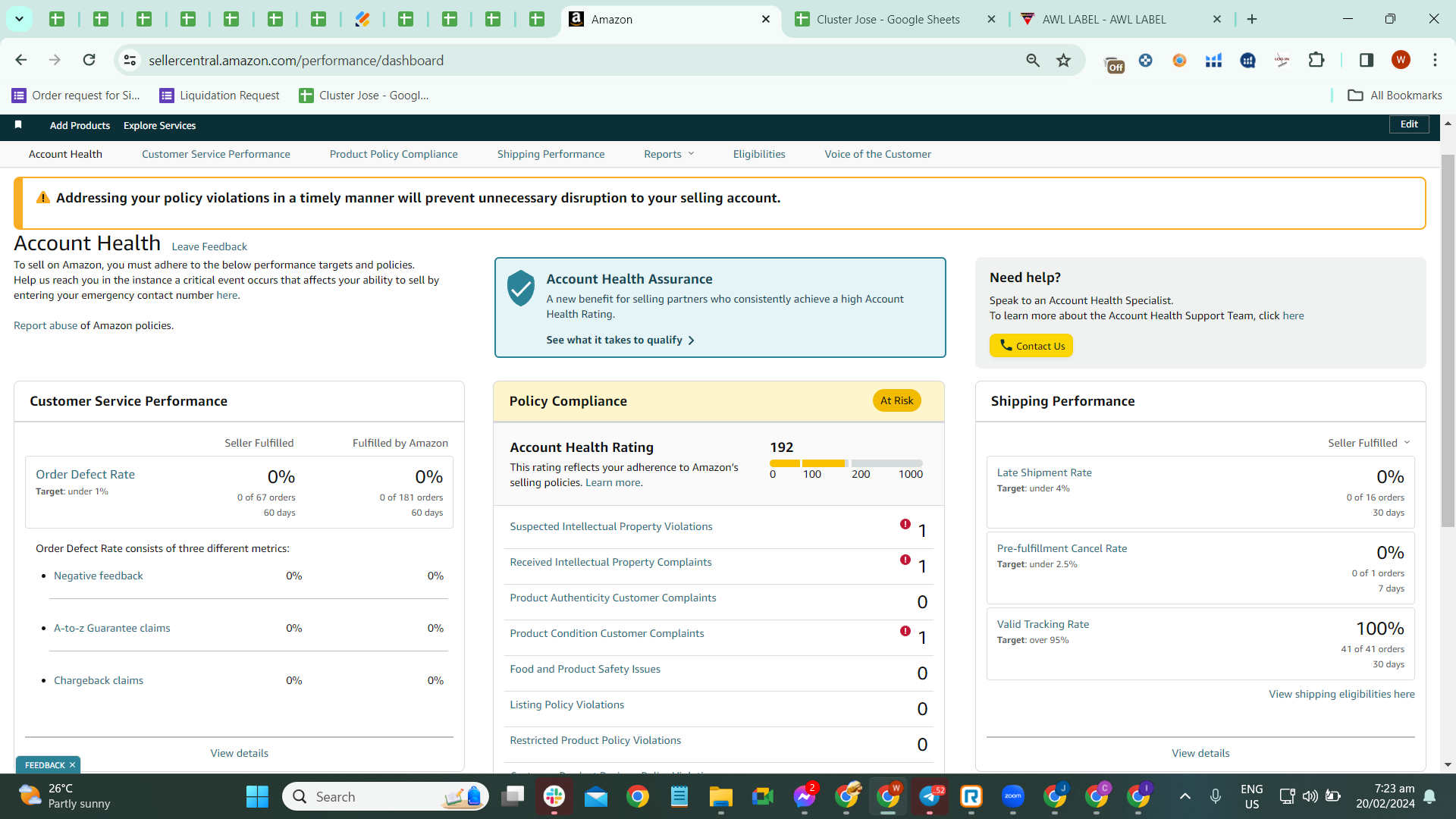View site information icon in address bar
The image size is (1456, 819).
[130, 60]
